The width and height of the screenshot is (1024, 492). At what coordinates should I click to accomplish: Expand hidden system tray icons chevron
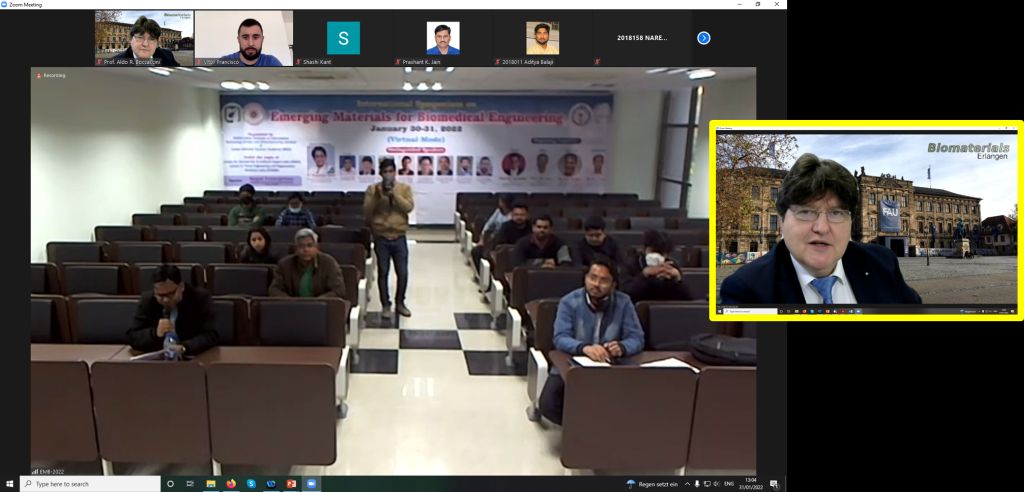tap(687, 484)
